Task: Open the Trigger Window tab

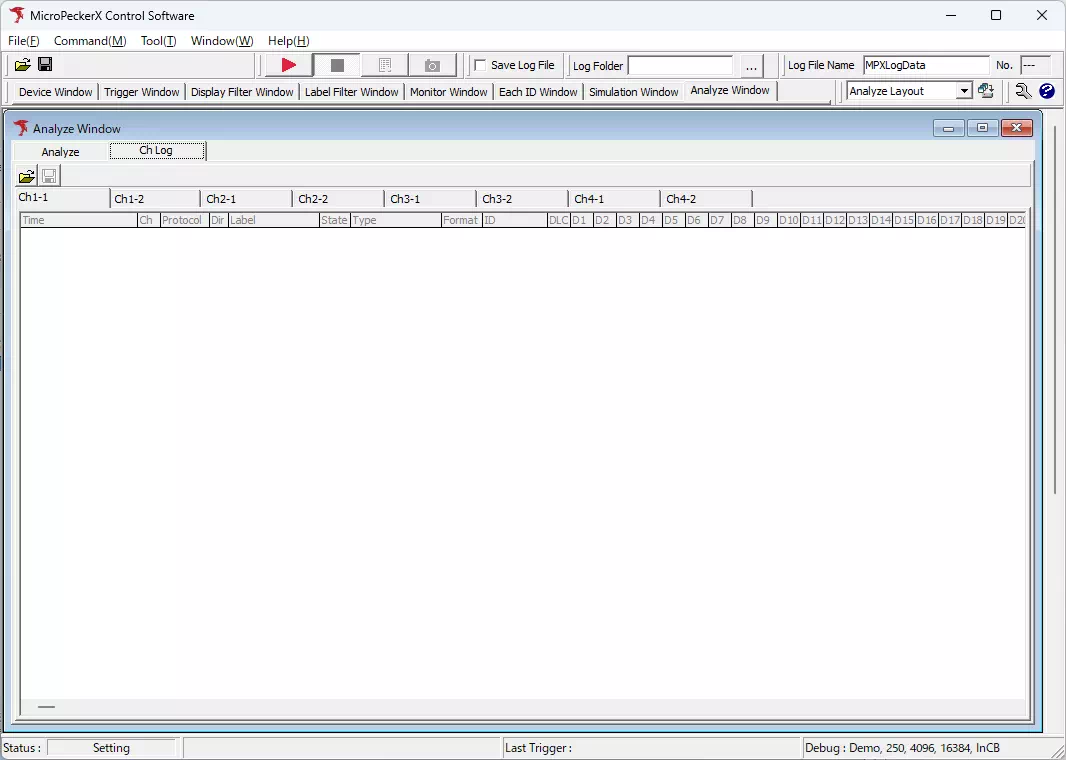Action: click(141, 91)
